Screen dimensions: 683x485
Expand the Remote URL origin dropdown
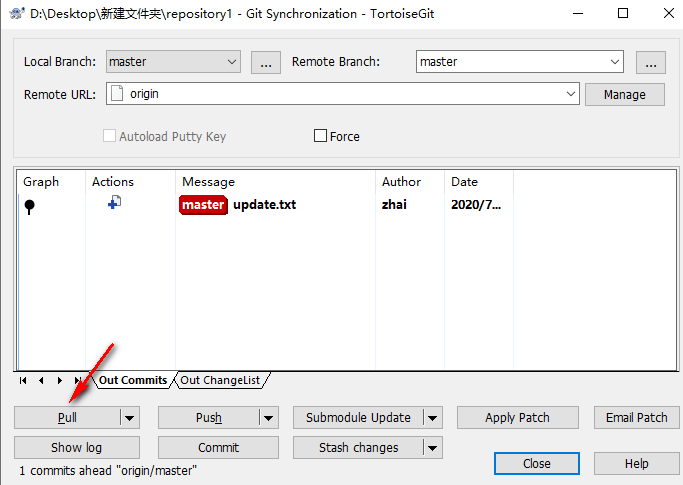click(571, 94)
